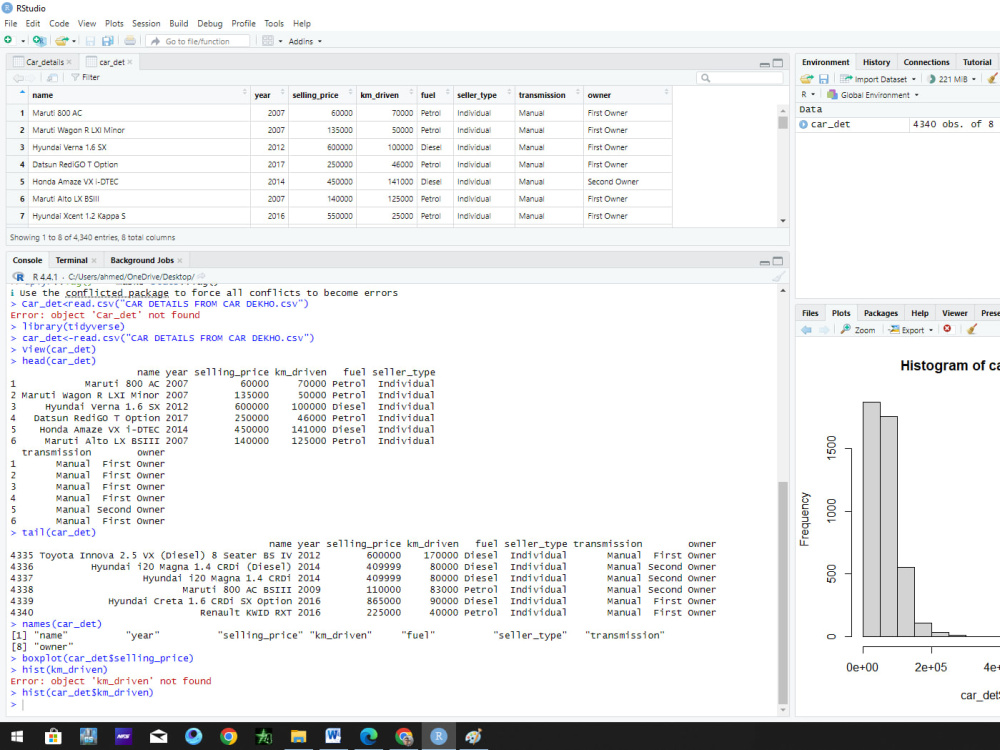Open the File menu
The width and height of the screenshot is (1000, 750).
(11, 24)
